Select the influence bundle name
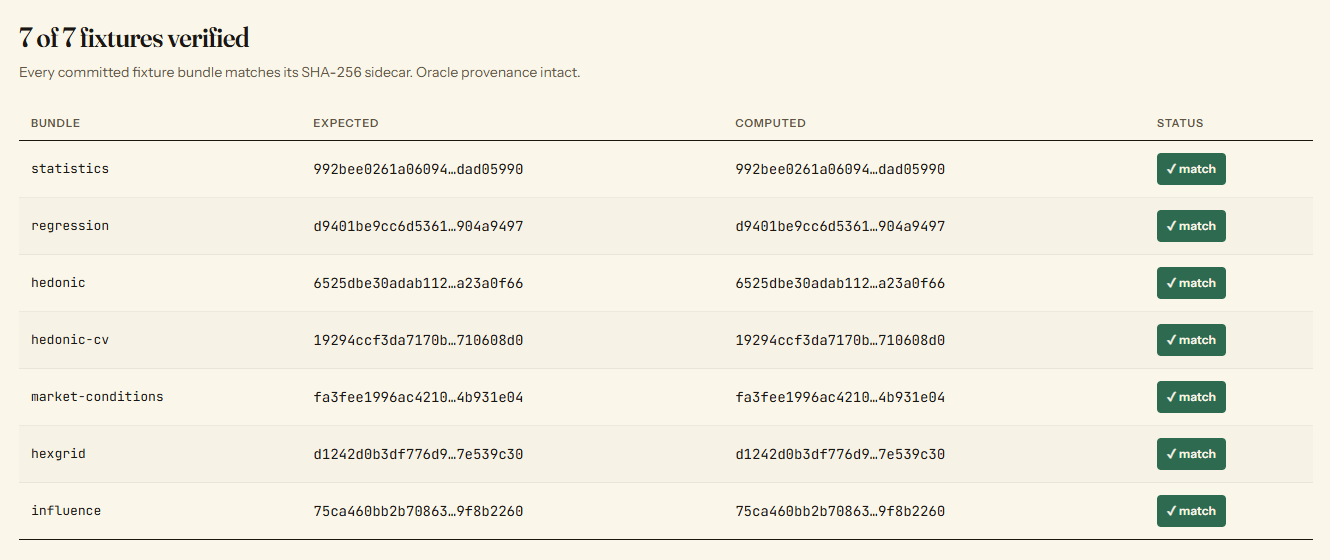 (x=66, y=511)
